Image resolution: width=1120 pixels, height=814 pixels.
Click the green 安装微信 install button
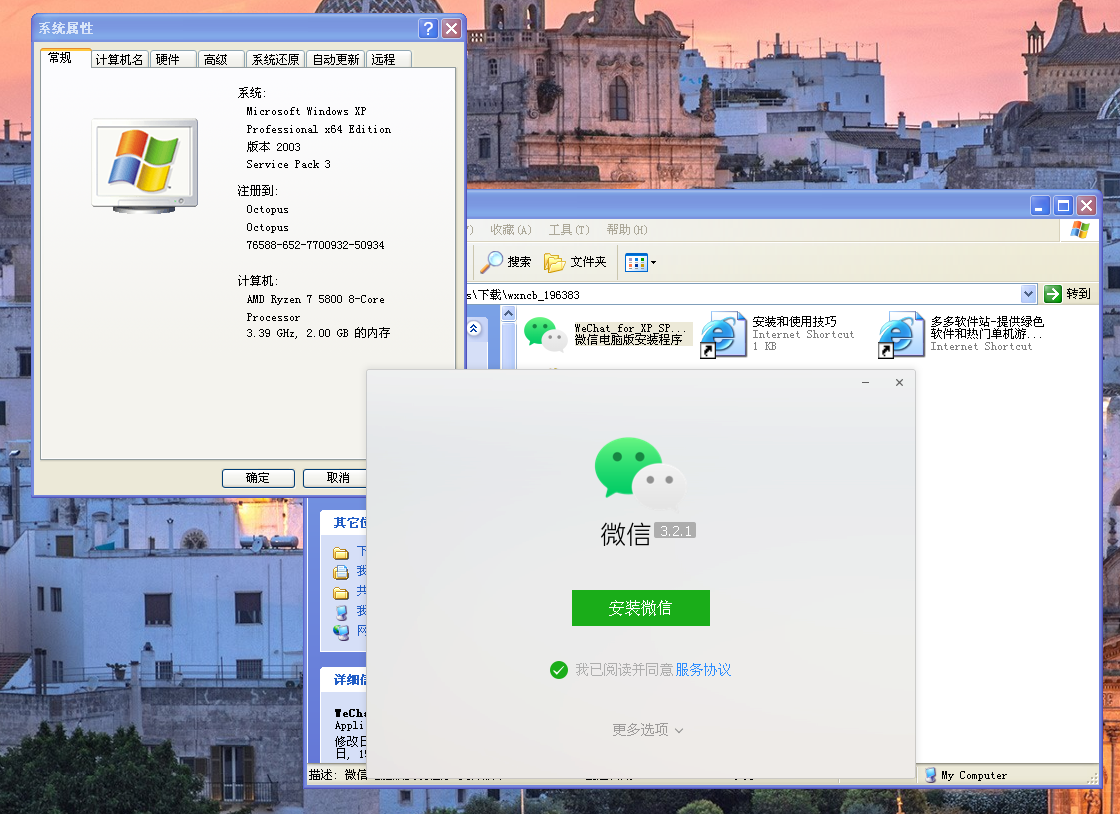tap(641, 608)
